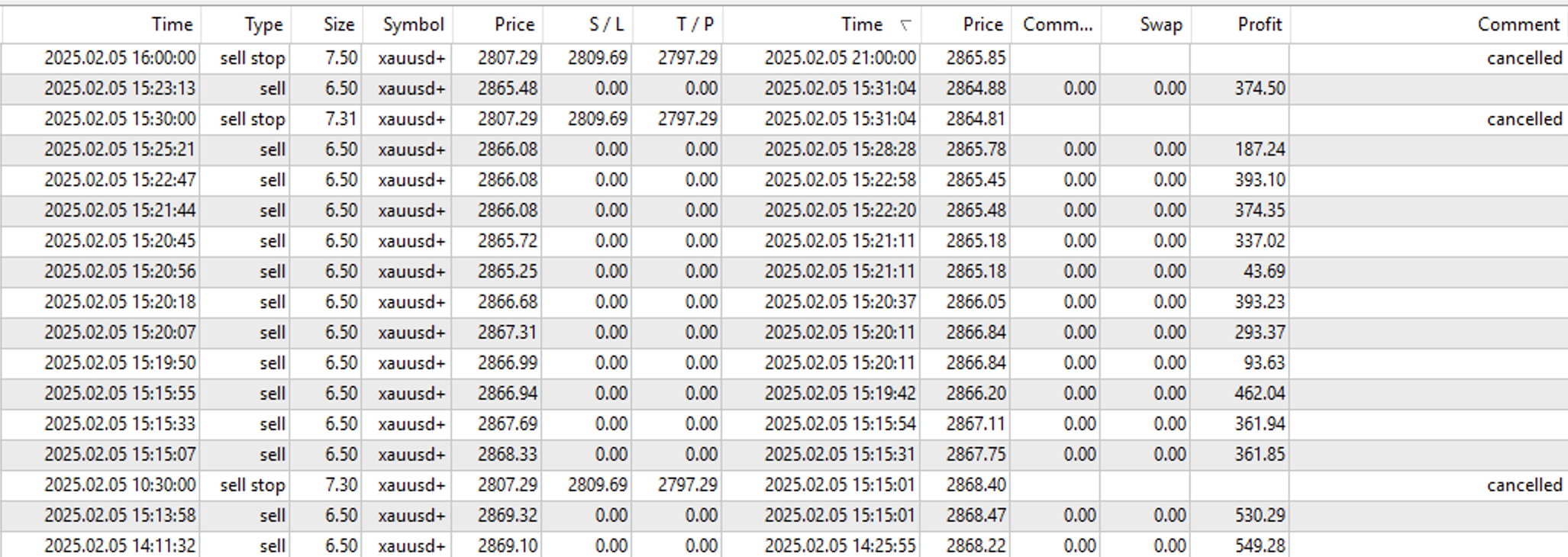
Task: Click the profit cell showing 462.04
Action: [x=1260, y=394]
